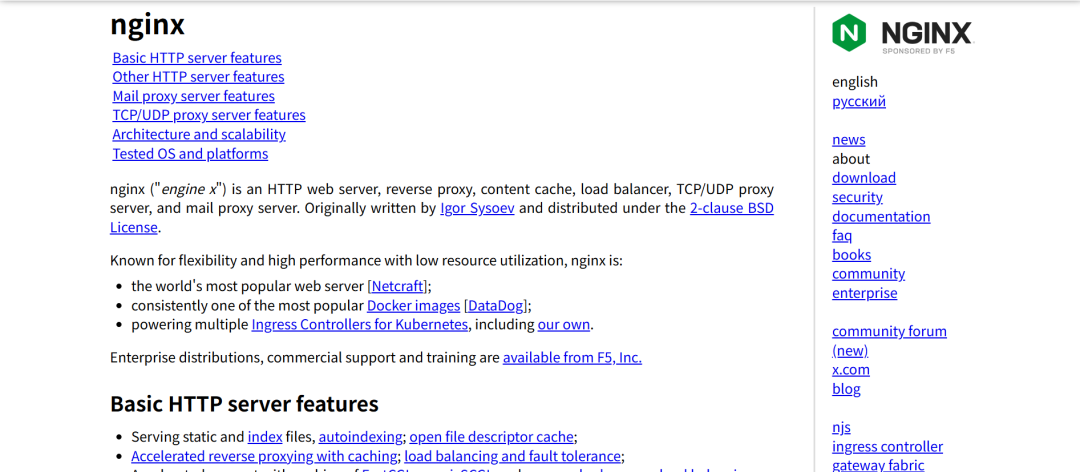1080x472 pixels.
Task: Open Basic HTTP server features link
Action: (x=197, y=58)
